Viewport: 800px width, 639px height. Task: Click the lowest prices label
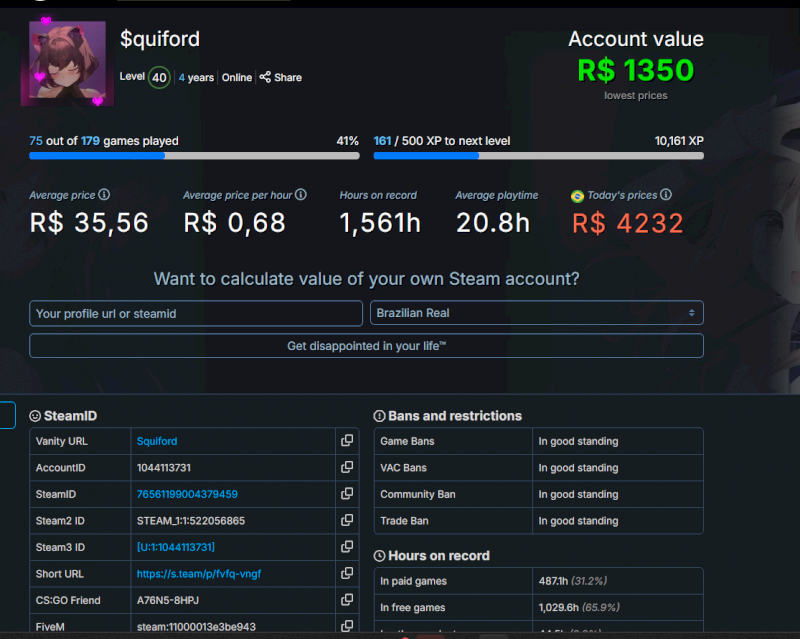click(636, 95)
